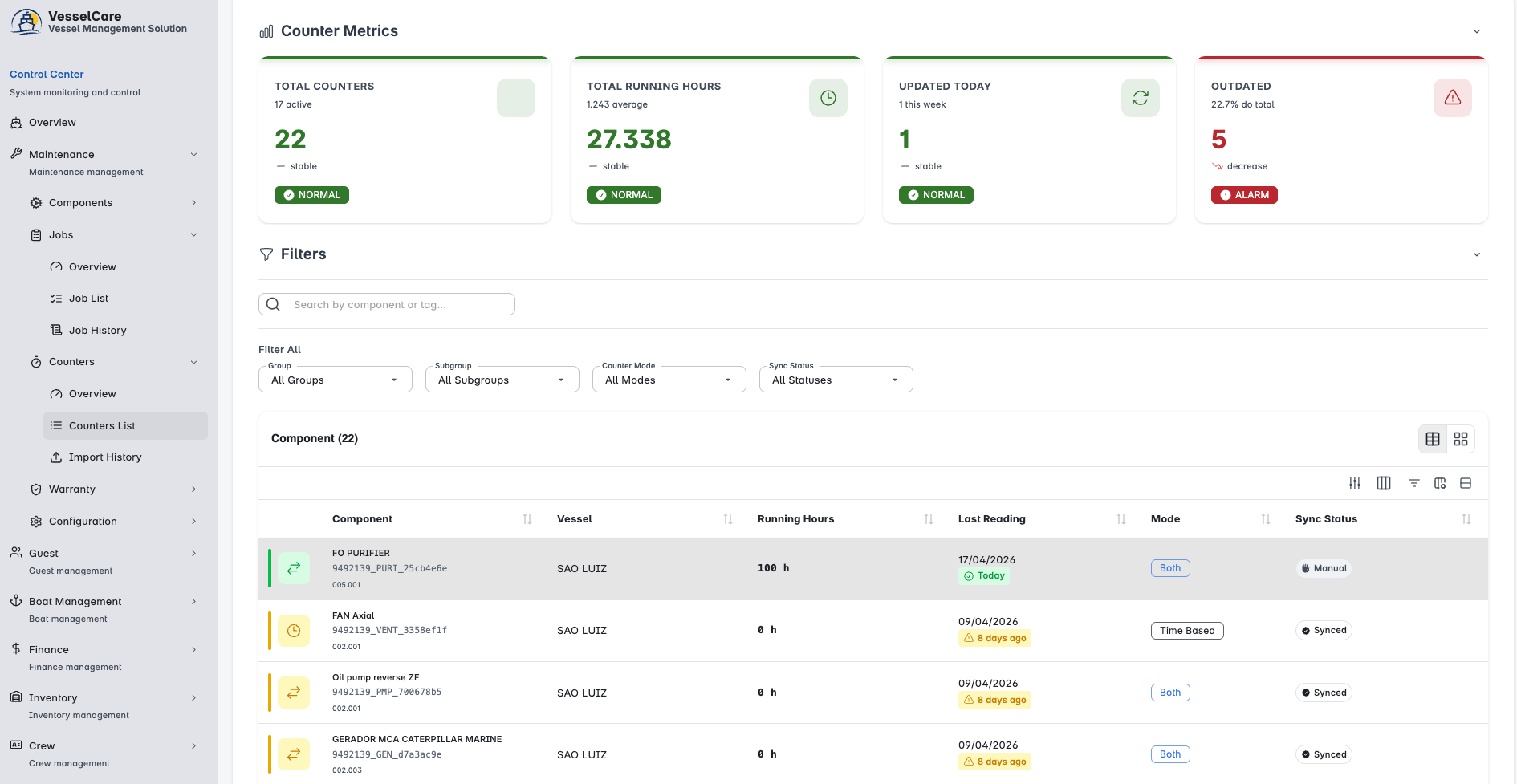Click the Manual sync status badge
Image resolution: width=1517 pixels, height=784 pixels.
(x=1324, y=568)
